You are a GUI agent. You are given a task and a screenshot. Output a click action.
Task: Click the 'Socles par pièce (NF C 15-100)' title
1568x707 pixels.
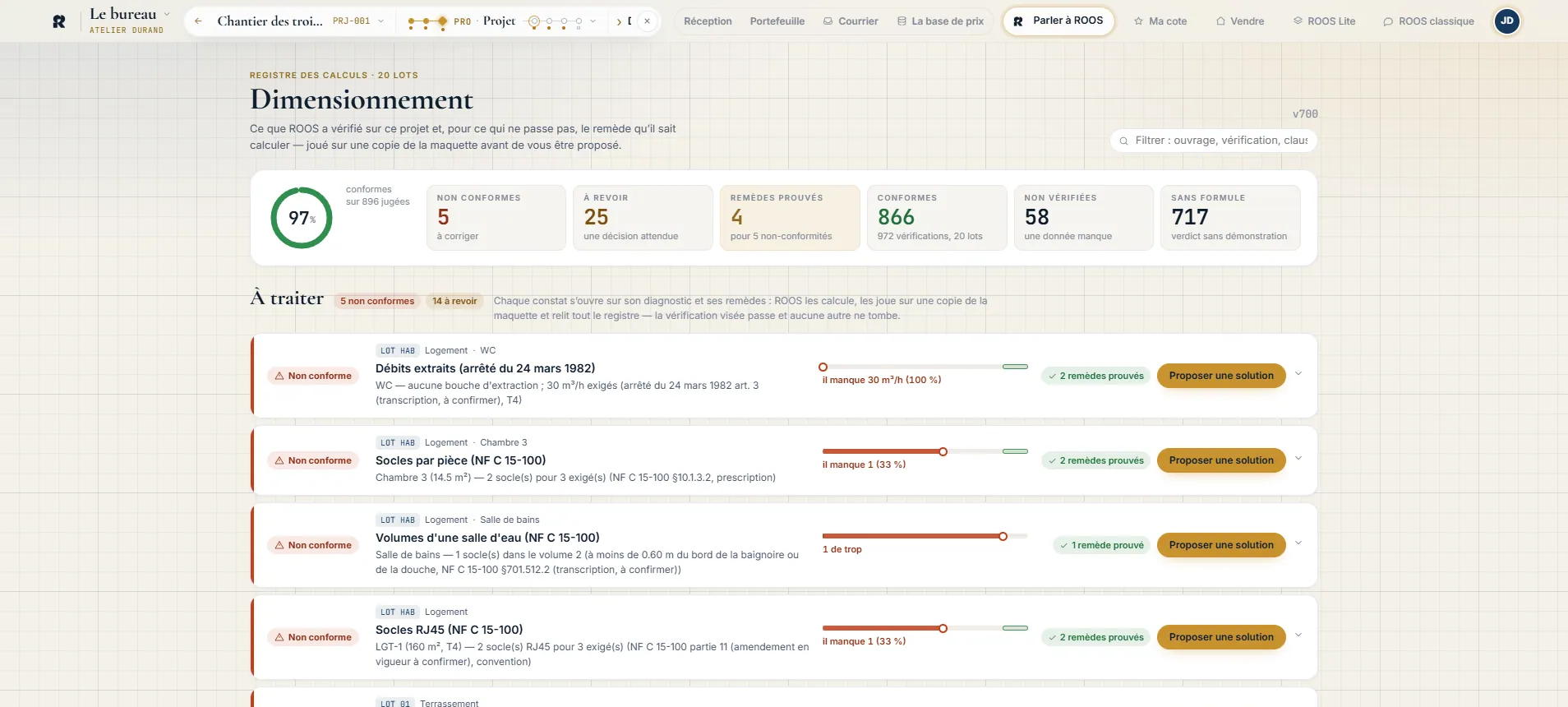(x=460, y=460)
